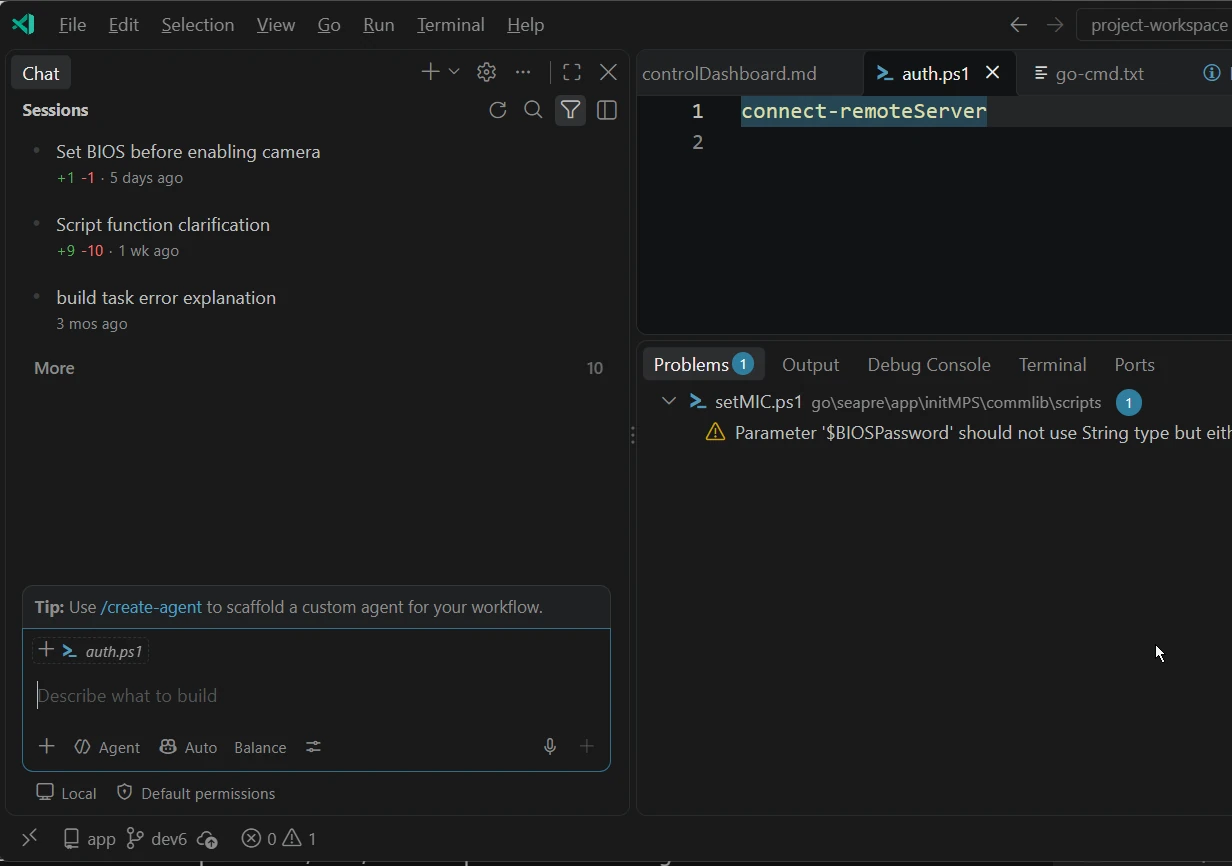The height and width of the screenshot is (866, 1232).
Task: Focus the Describe what to build input
Action: click(316, 696)
